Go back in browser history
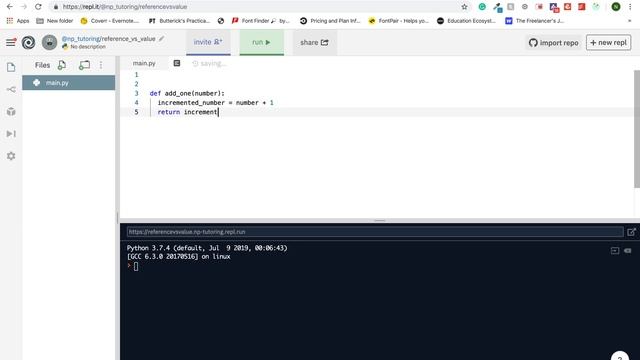 pos(10,7)
